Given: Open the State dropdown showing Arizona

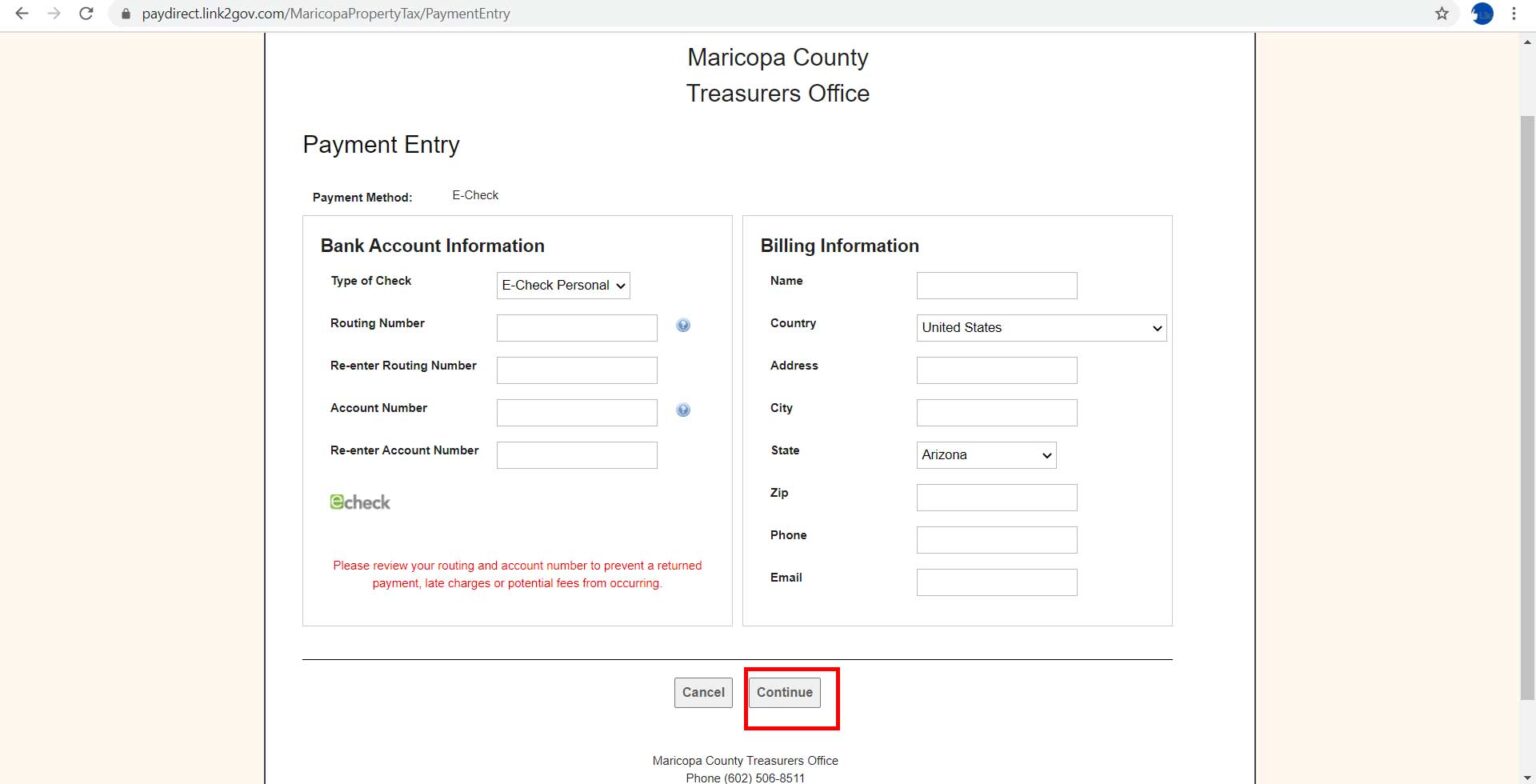Looking at the screenshot, I should [985, 455].
